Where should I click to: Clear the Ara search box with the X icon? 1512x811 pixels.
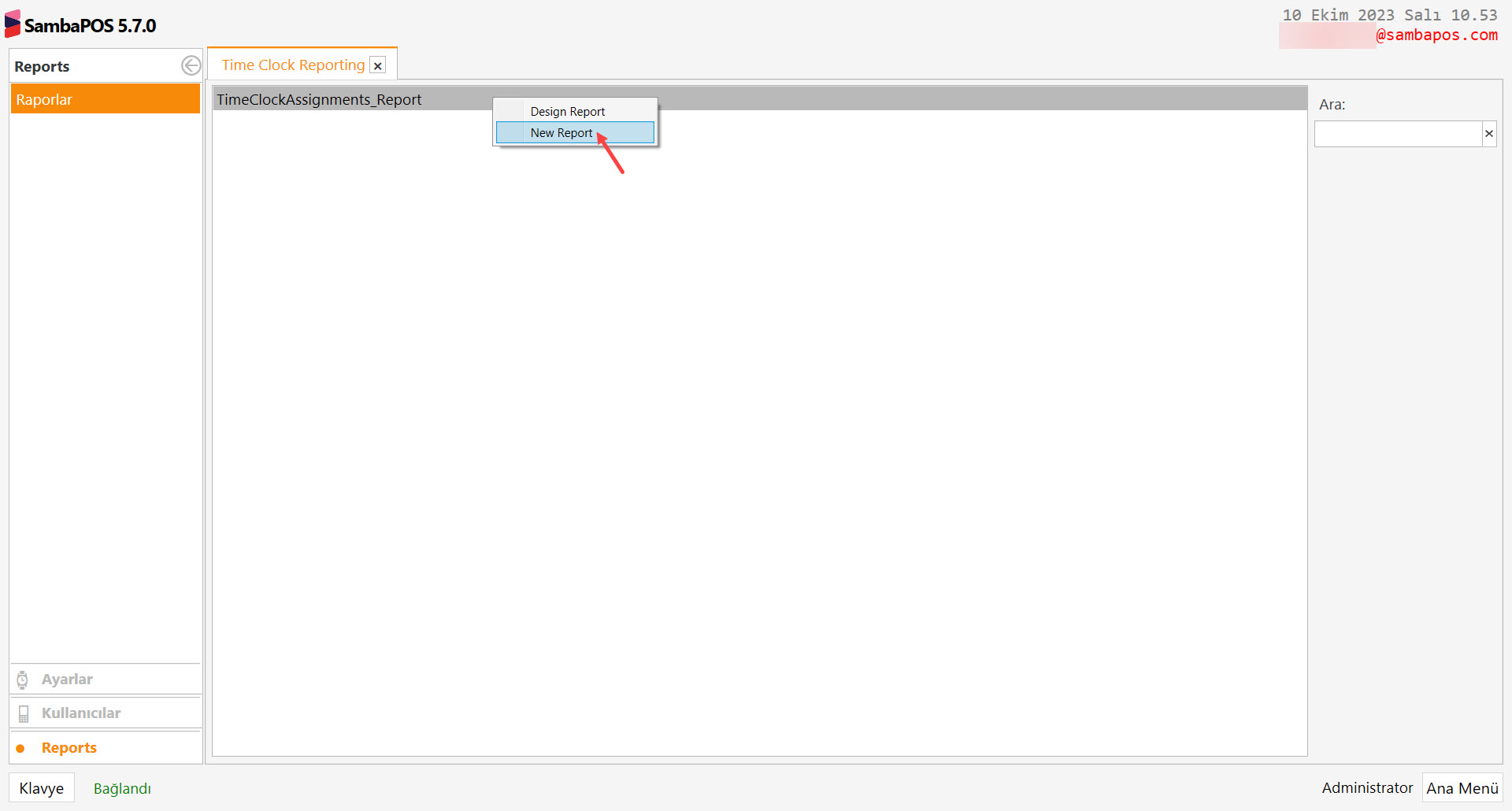pyautogui.click(x=1489, y=133)
